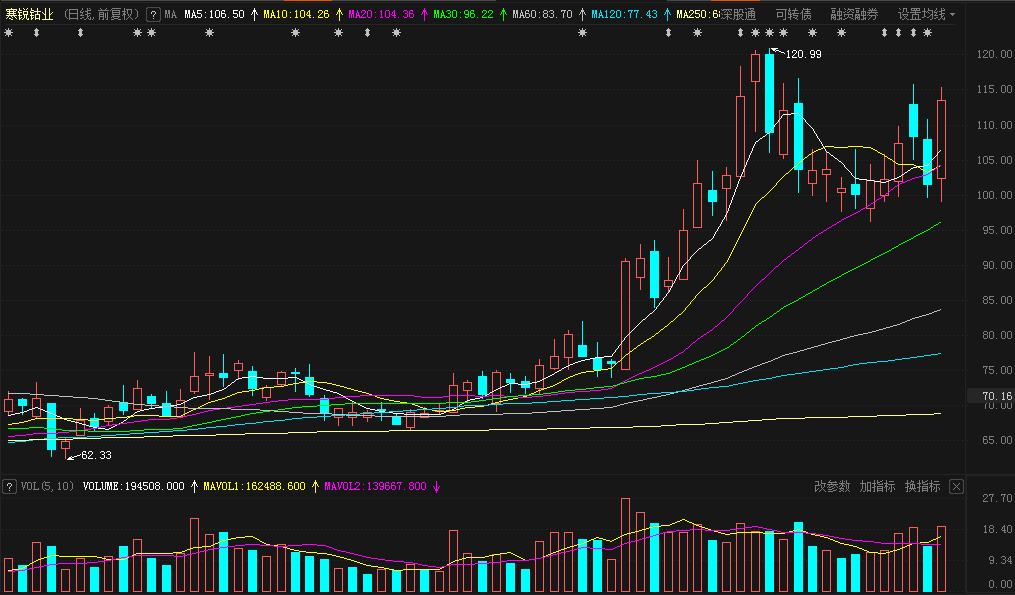
Task: Click the first event star marker at left
Action: tap(8, 32)
